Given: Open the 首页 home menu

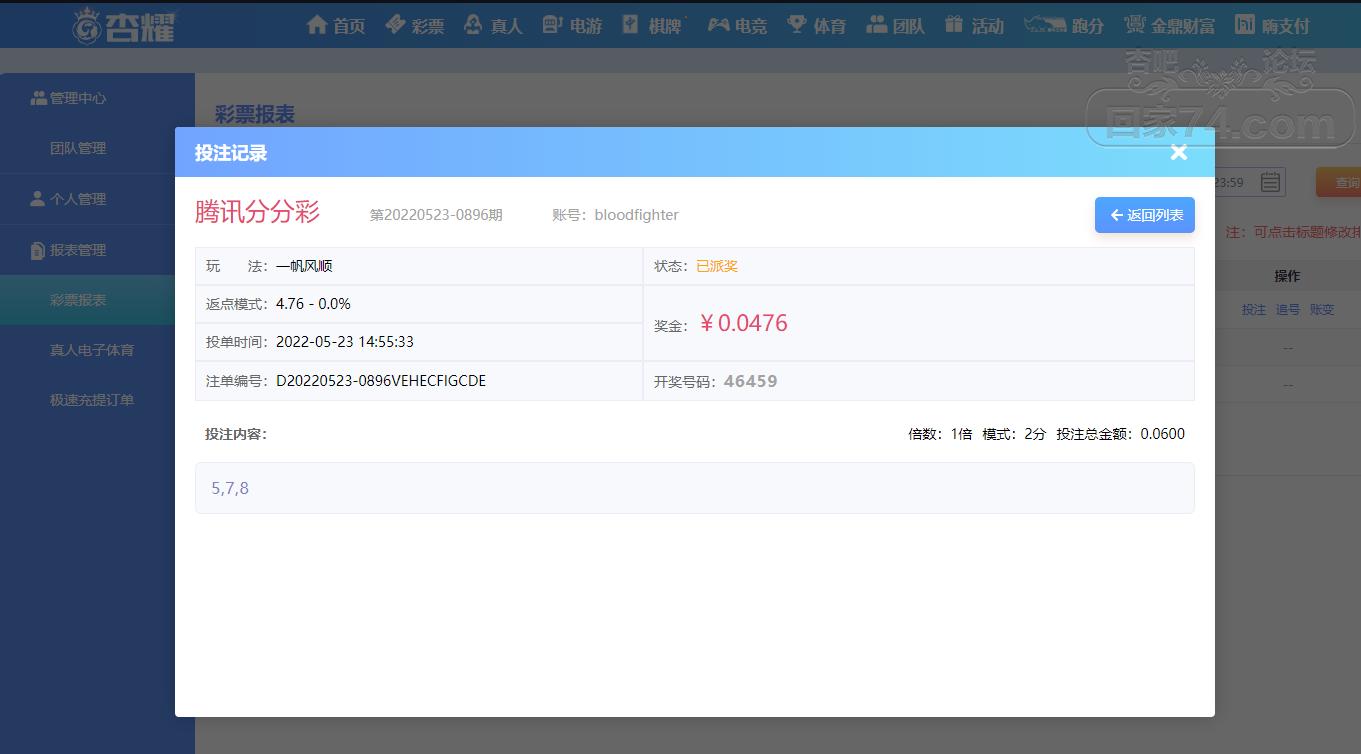Looking at the screenshot, I should [x=336, y=25].
